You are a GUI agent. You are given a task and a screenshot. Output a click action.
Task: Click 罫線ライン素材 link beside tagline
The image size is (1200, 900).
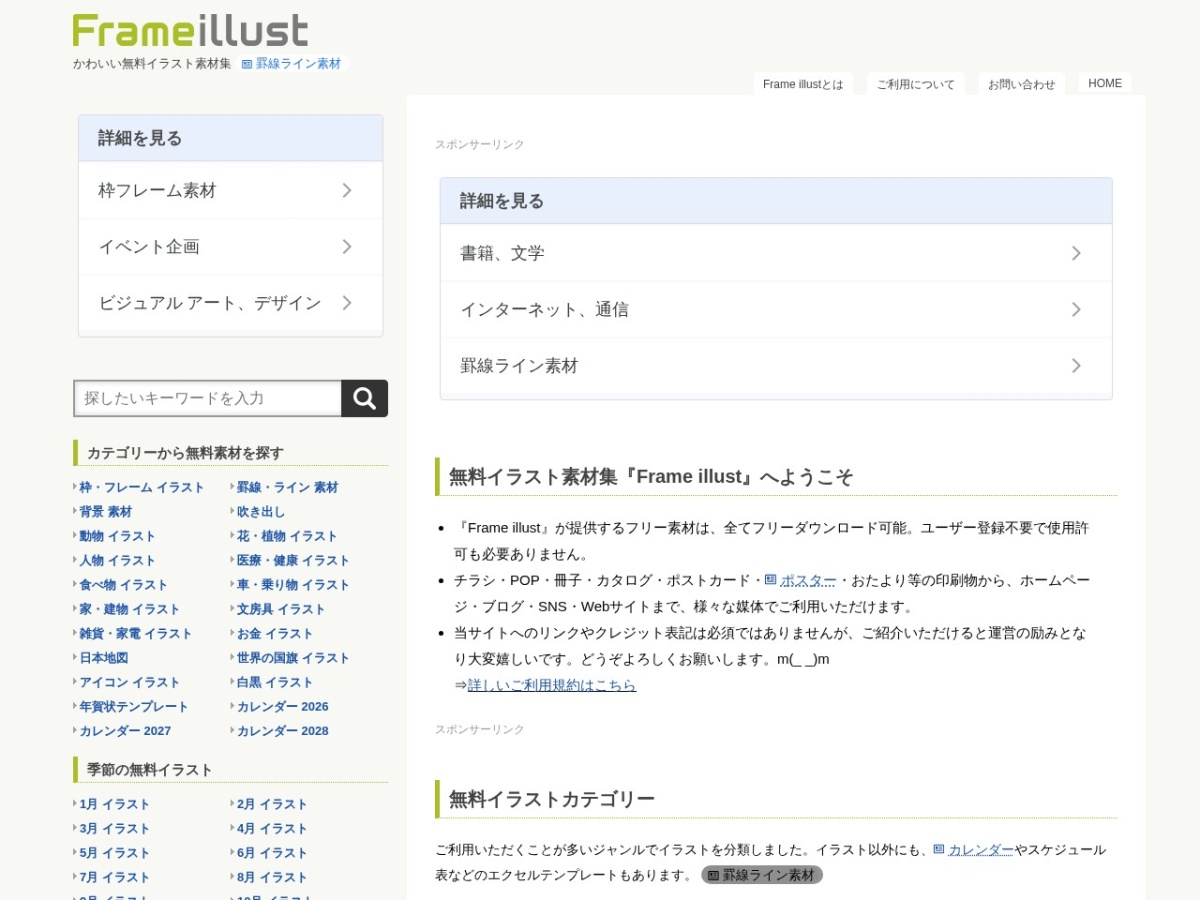coord(292,63)
